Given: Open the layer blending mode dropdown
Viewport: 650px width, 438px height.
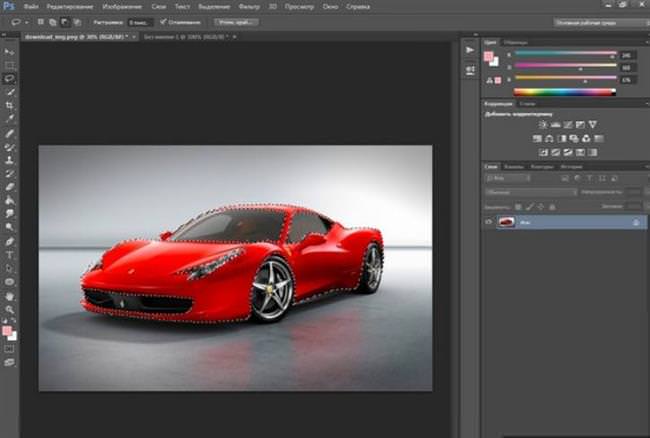Looking at the screenshot, I should (x=531, y=192).
